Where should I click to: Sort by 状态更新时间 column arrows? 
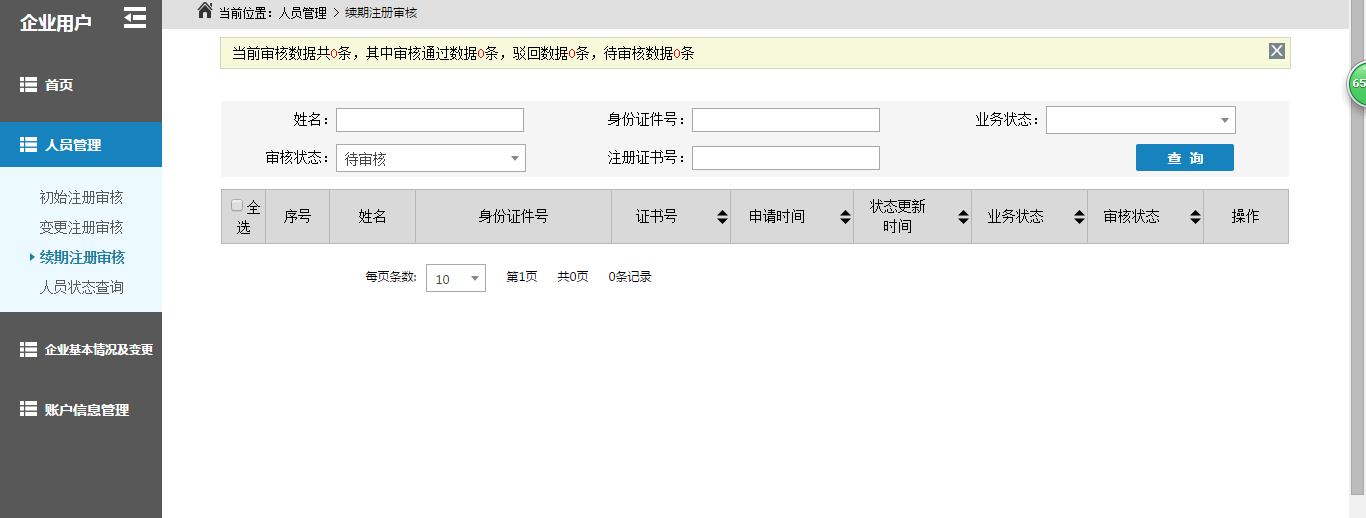[x=963, y=217]
